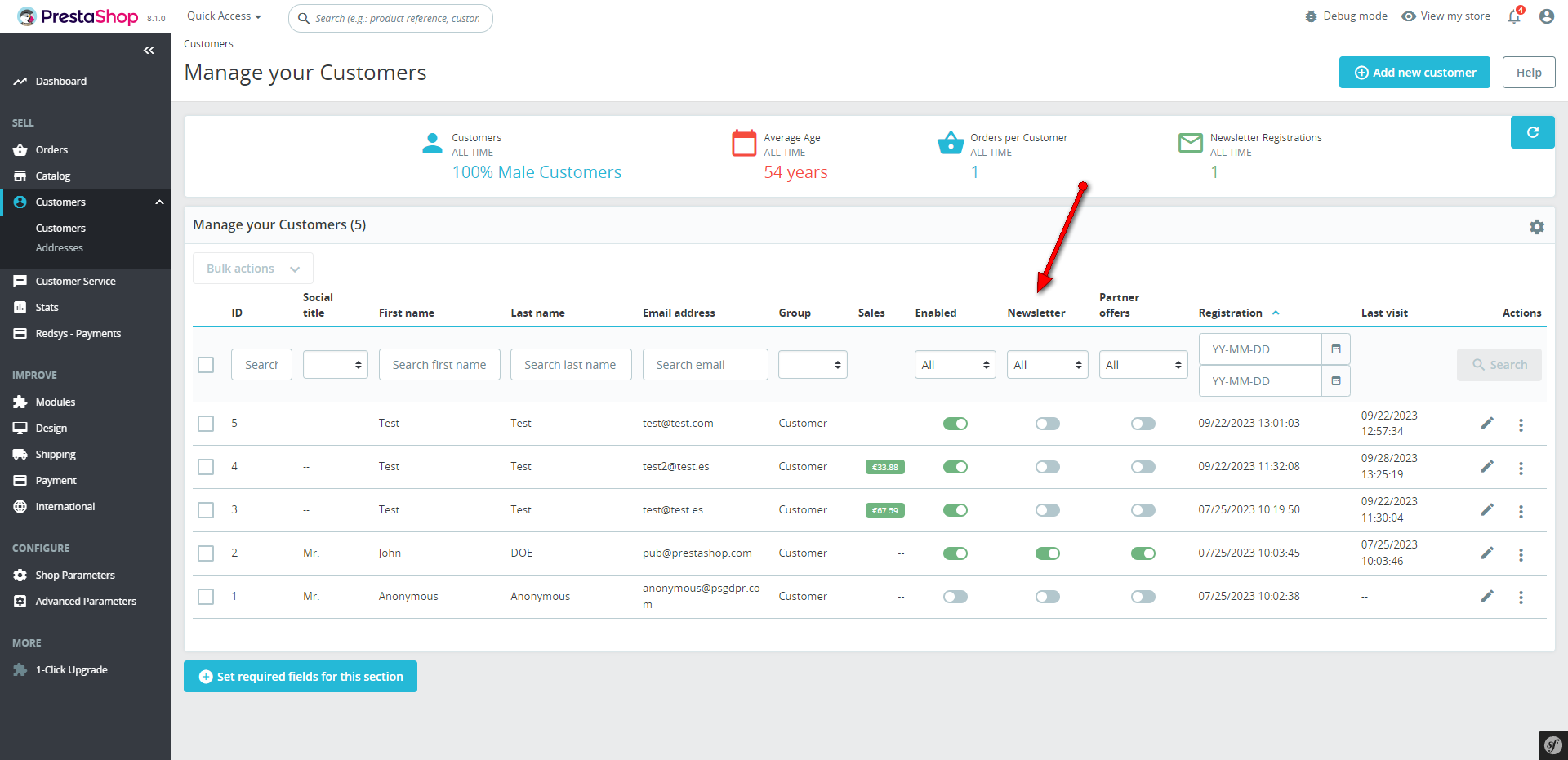Turn off Newsletter toggle for John DOE
The image size is (1568, 760).
(x=1047, y=553)
